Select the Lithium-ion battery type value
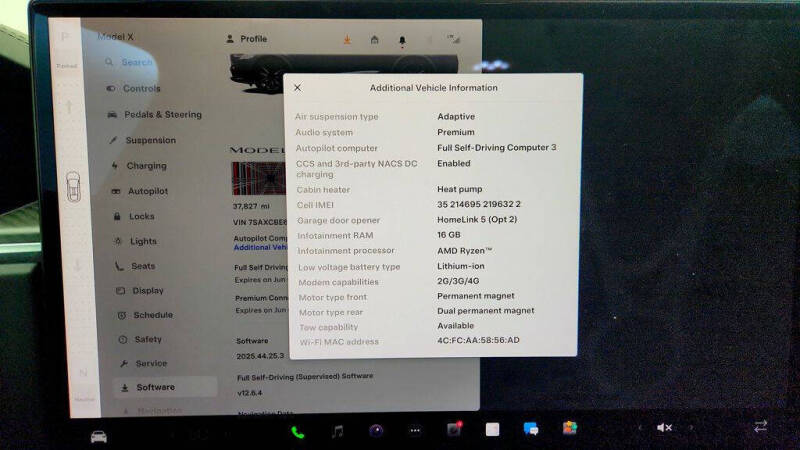 click(x=461, y=266)
